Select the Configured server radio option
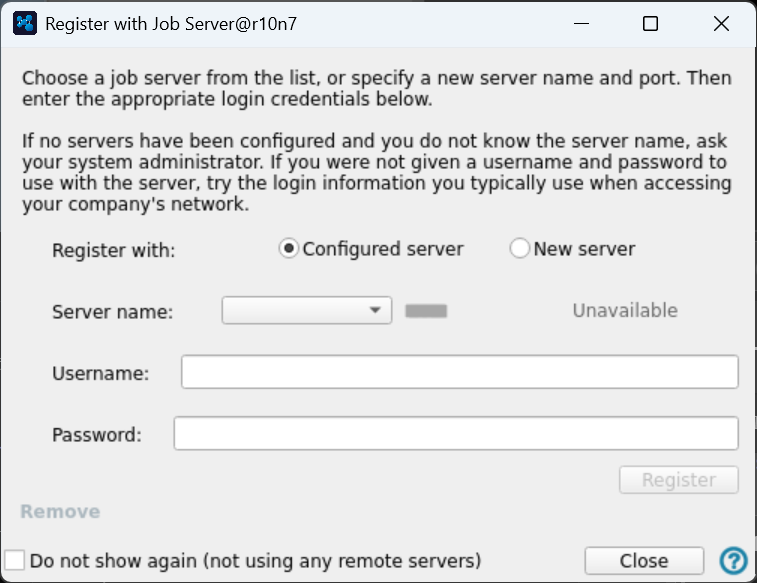This screenshot has height=583, width=757. pyautogui.click(x=289, y=249)
